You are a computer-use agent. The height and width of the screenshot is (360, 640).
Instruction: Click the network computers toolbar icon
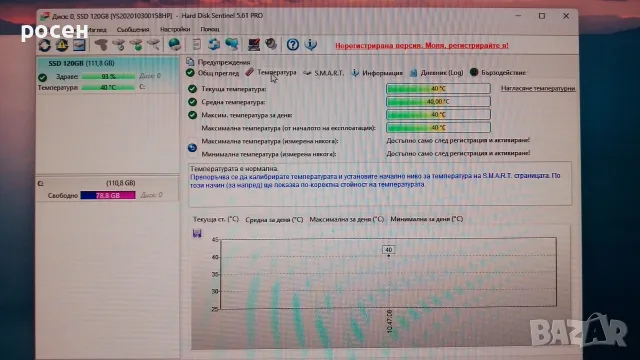(x=231, y=44)
